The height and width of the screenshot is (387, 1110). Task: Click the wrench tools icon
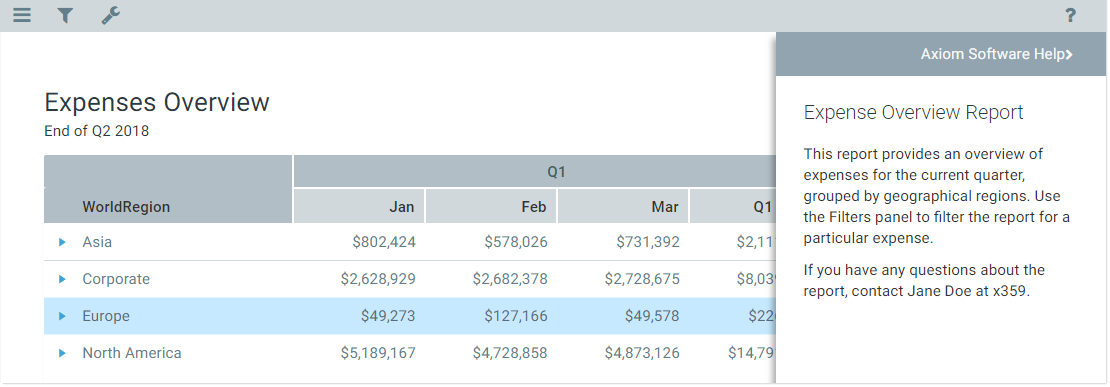(110, 15)
